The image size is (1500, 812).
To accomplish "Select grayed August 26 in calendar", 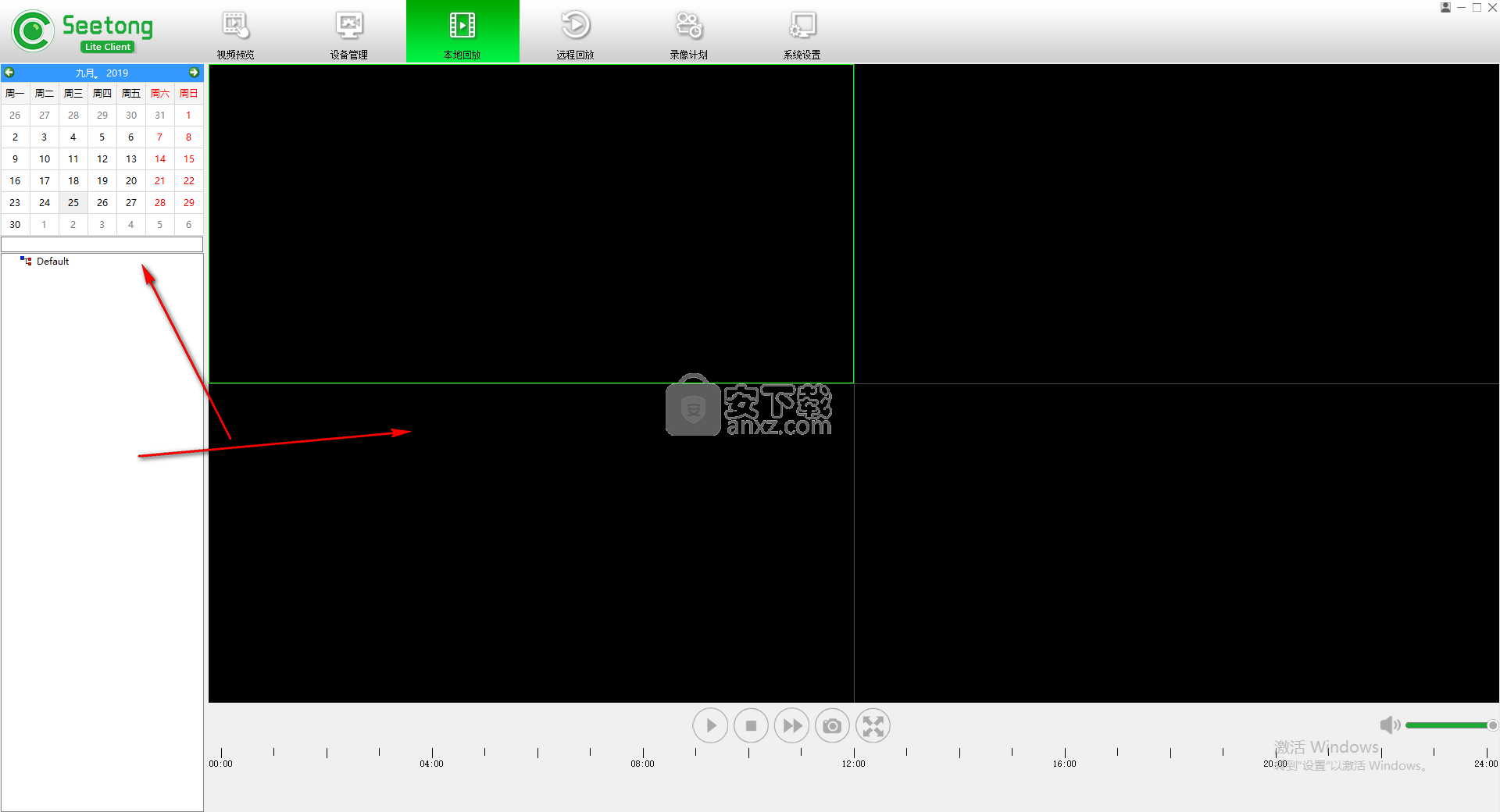I will (x=15, y=115).
